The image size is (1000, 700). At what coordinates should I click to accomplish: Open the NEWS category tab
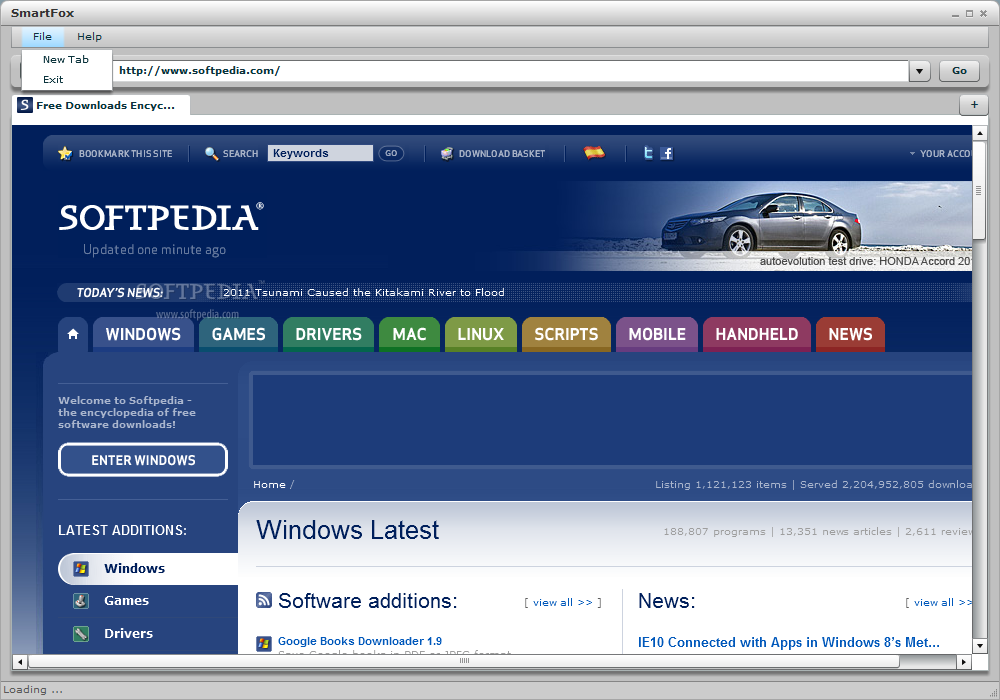click(x=850, y=334)
